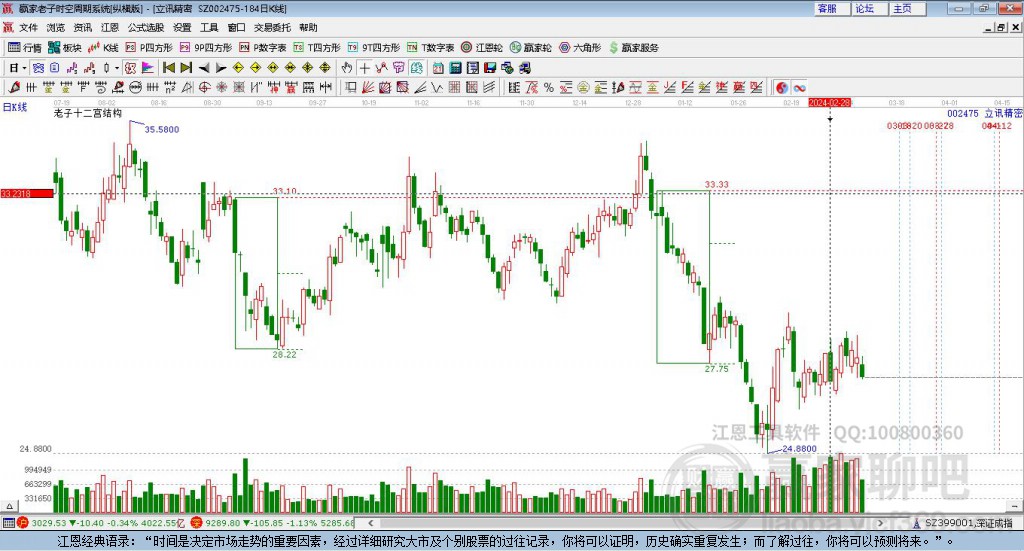
Task: Toggle the crosshair cursor tool
Action: (364, 68)
